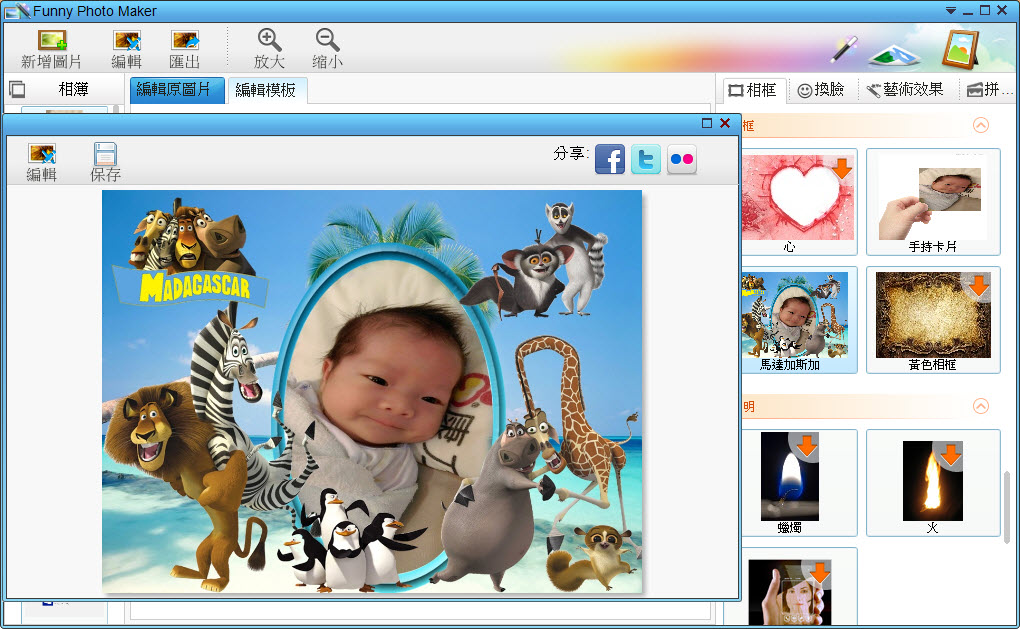Collapse the 框 frames section
Image resolution: width=1020 pixels, height=629 pixels.
point(980,125)
